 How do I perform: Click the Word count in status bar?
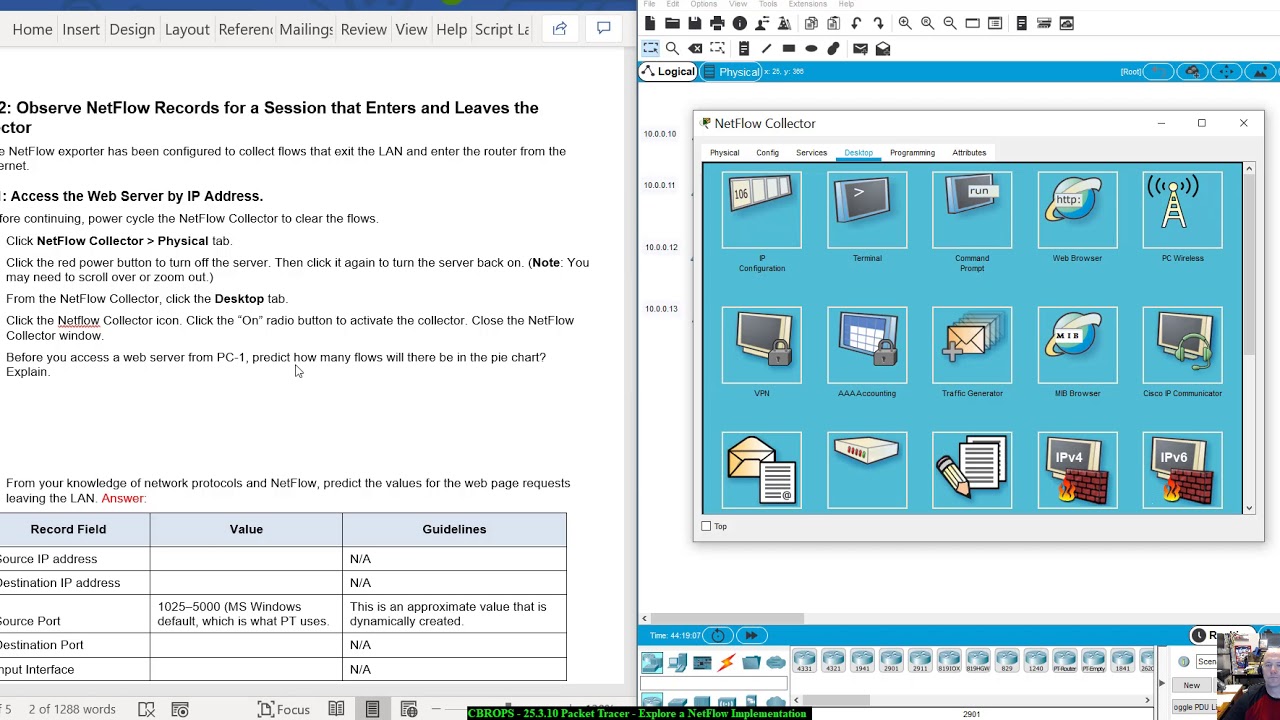(x=72, y=709)
